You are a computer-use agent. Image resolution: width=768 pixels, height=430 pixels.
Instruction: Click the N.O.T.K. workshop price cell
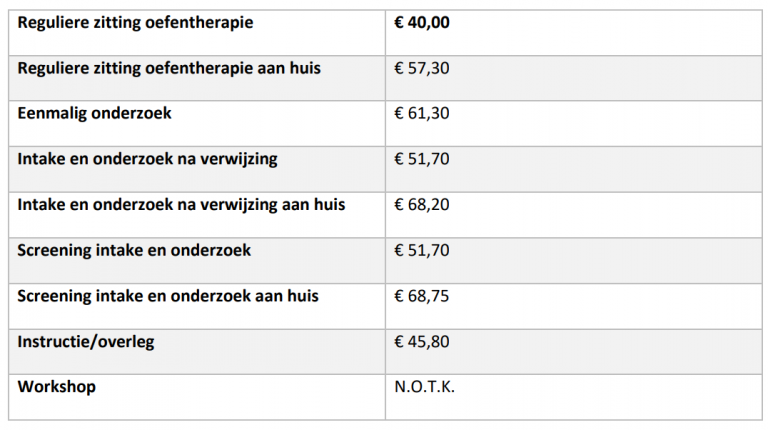(425, 387)
